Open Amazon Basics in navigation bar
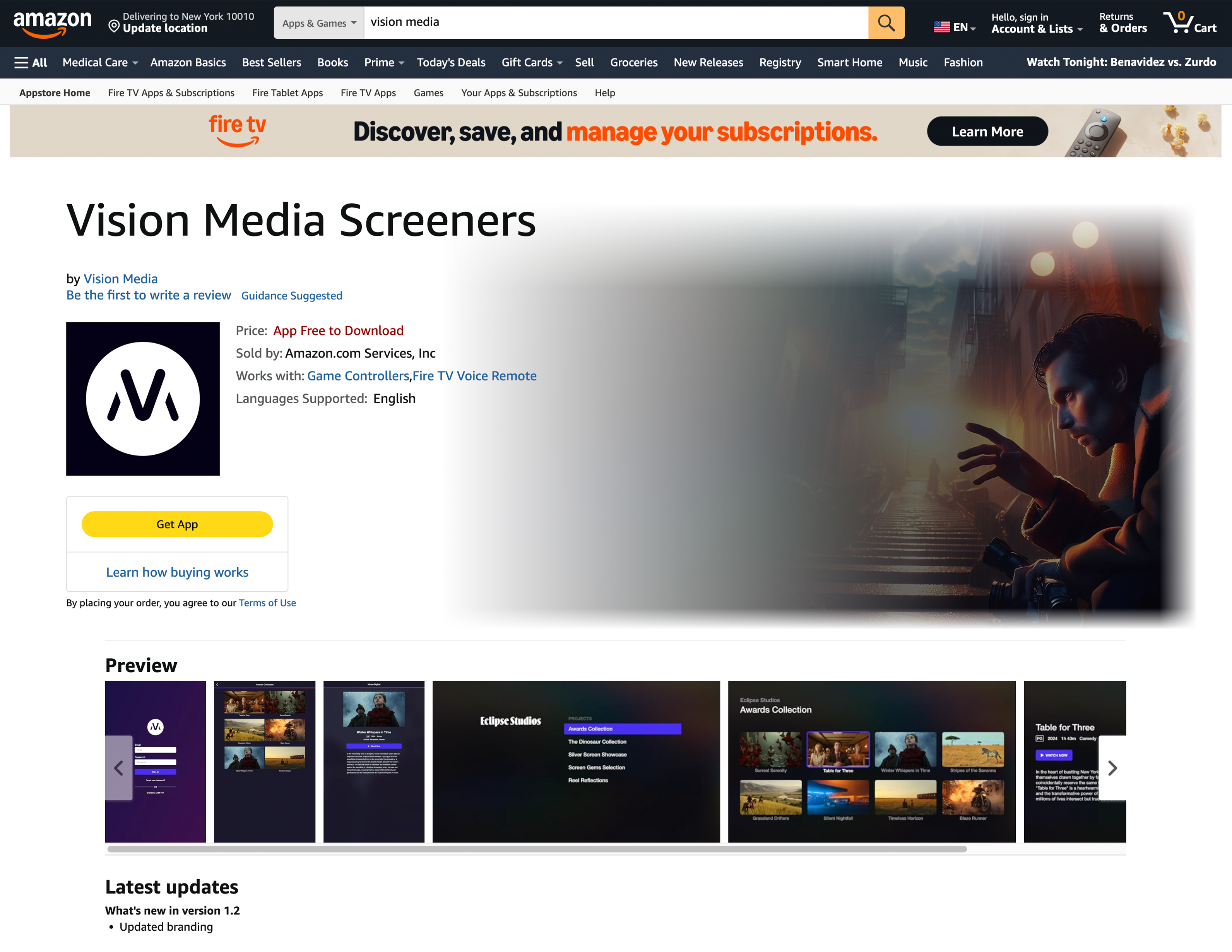1232x952 pixels. [188, 63]
